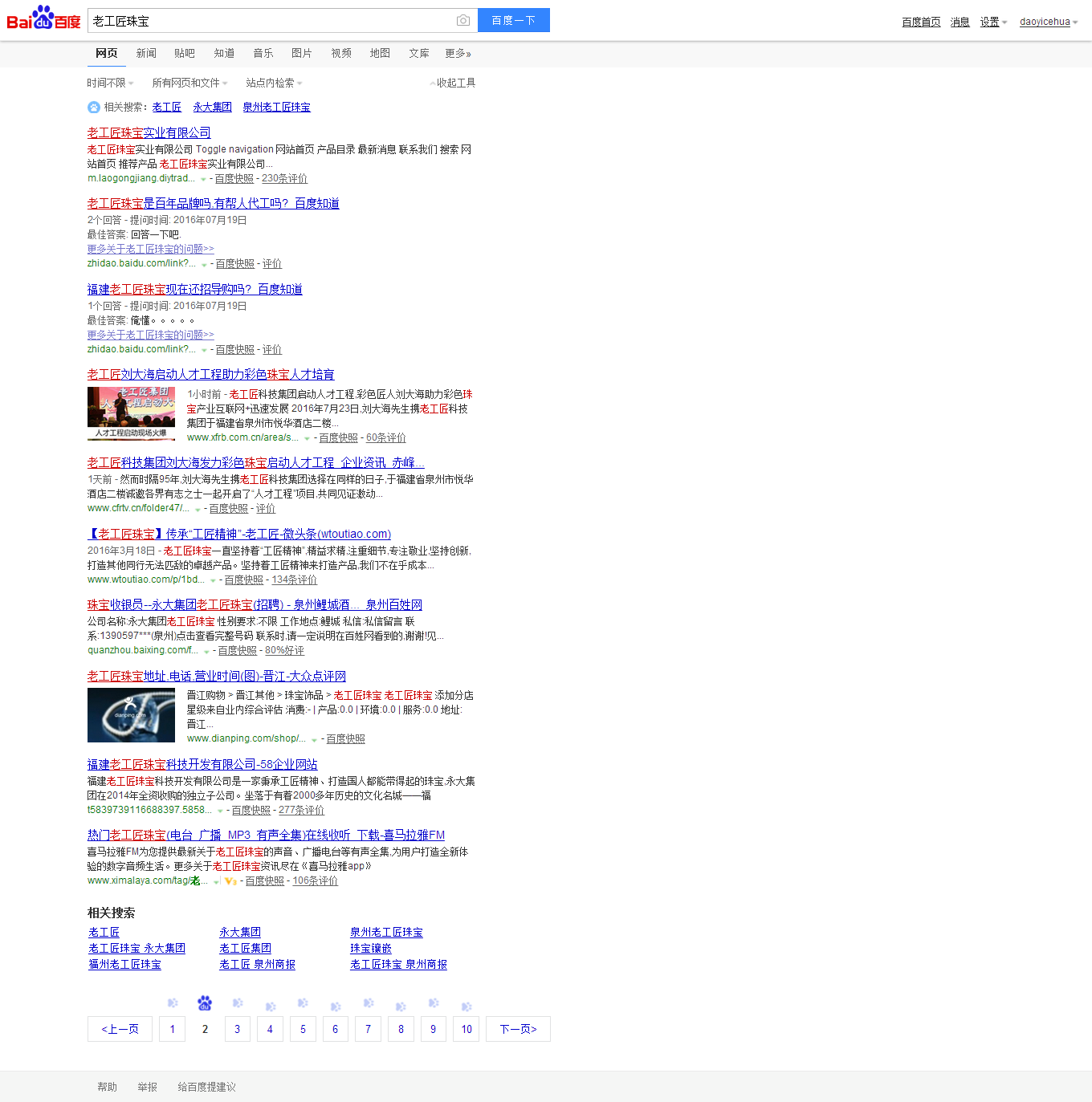1092x1102 pixels.
Task: Expand arrow next to www.dianping.com URL
Action: click(x=314, y=739)
